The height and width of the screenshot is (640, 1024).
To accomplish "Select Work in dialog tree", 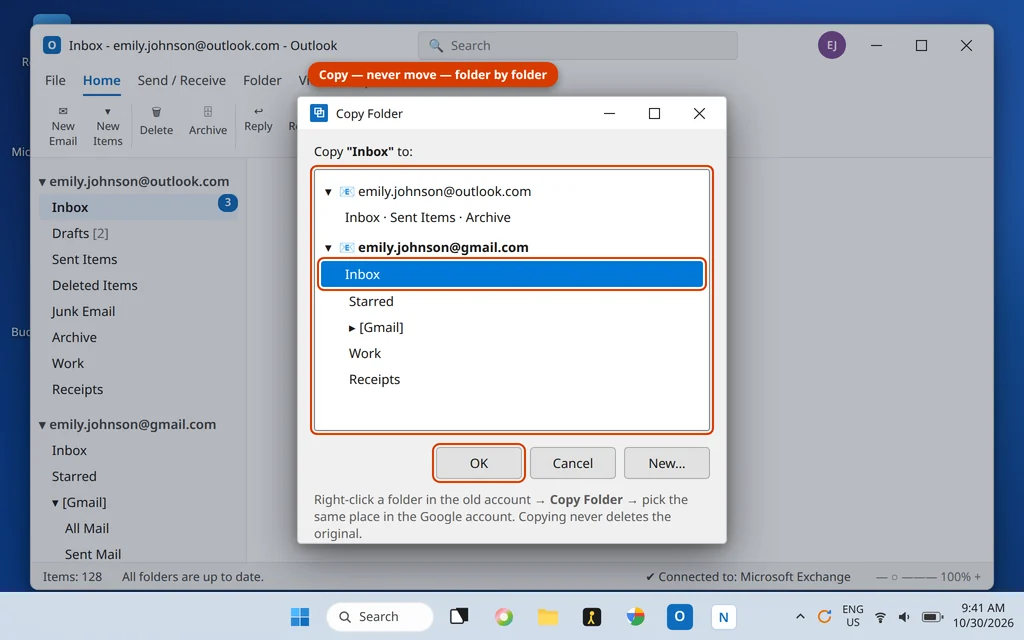I will coord(364,353).
